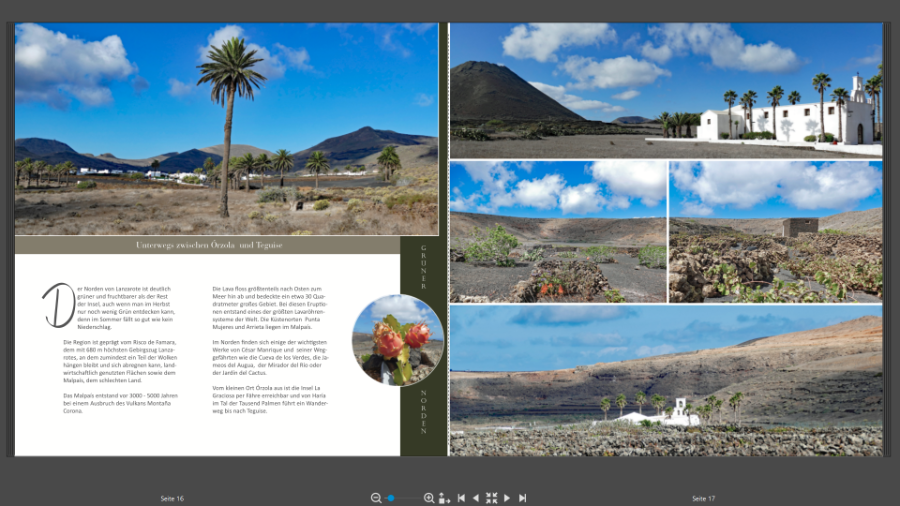Select the white church panorama photo
Viewport: 900px width, 506px height.
(x=666, y=91)
